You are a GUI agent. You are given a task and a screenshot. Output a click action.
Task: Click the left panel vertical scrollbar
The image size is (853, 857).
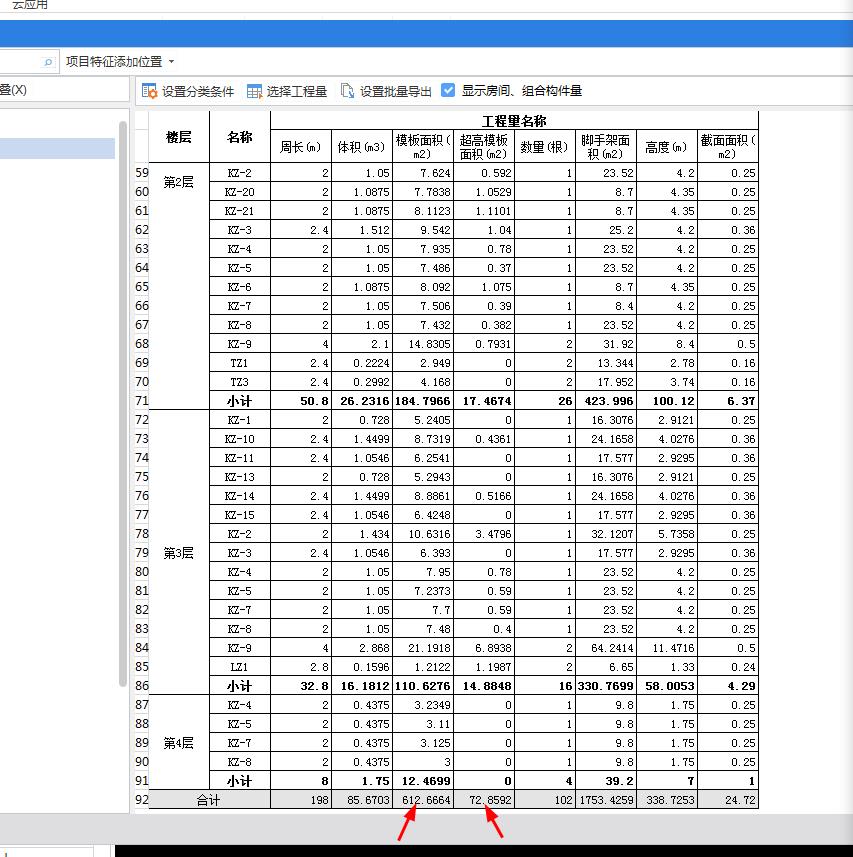(123, 404)
